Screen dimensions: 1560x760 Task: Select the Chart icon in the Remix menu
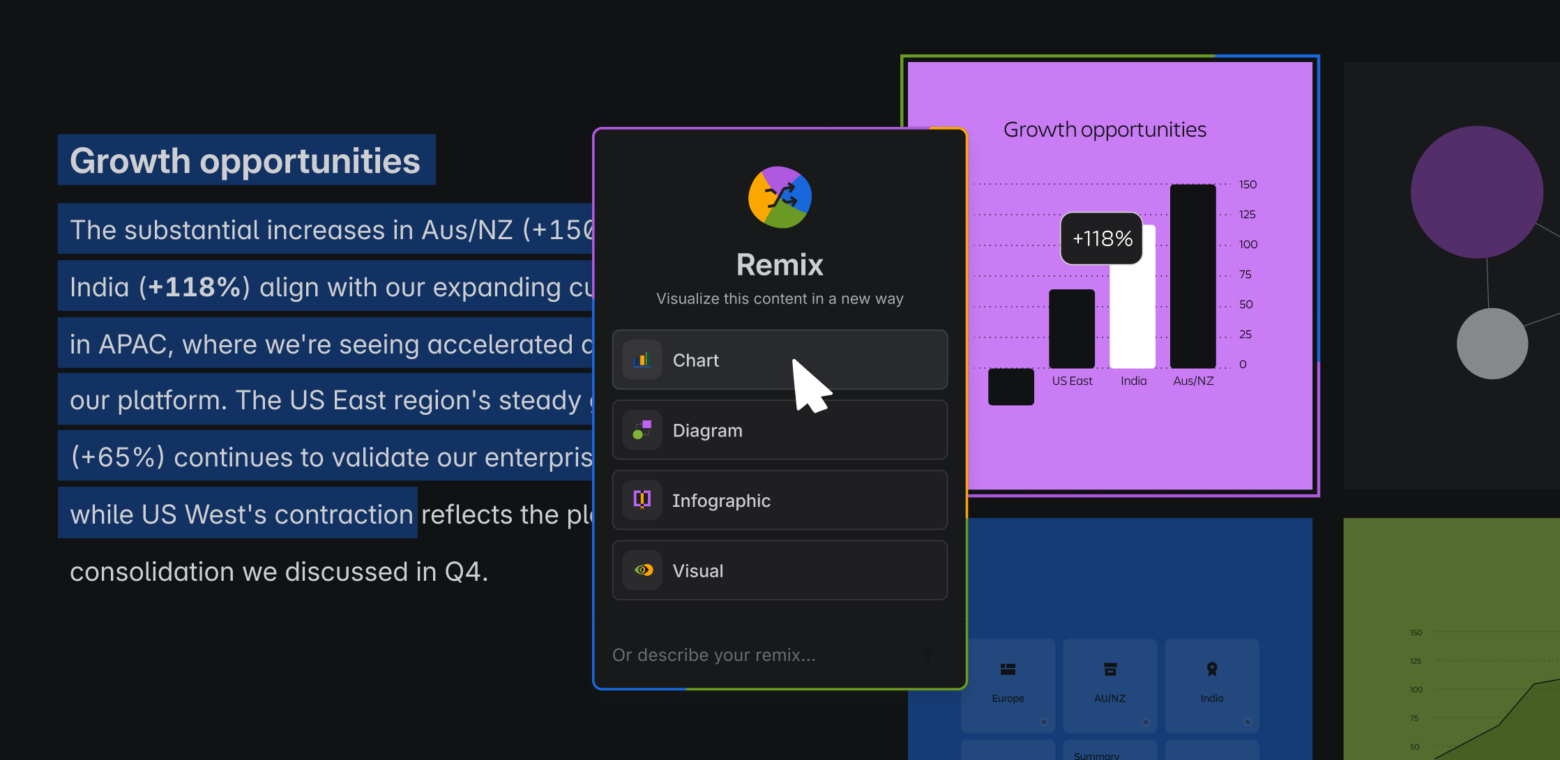click(x=642, y=360)
